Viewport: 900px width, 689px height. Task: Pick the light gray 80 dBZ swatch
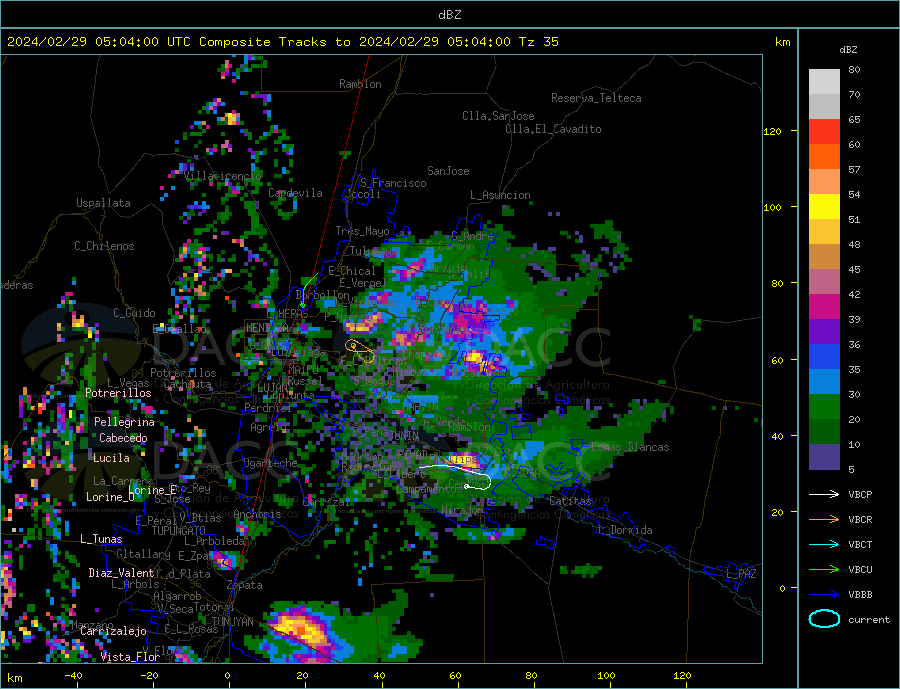tap(824, 82)
